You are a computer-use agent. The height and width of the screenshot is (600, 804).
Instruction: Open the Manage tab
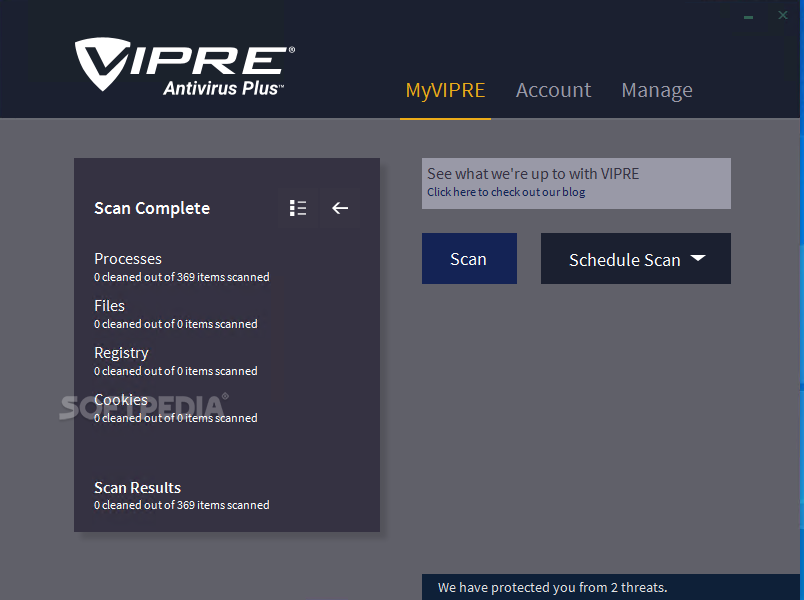click(657, 91)
